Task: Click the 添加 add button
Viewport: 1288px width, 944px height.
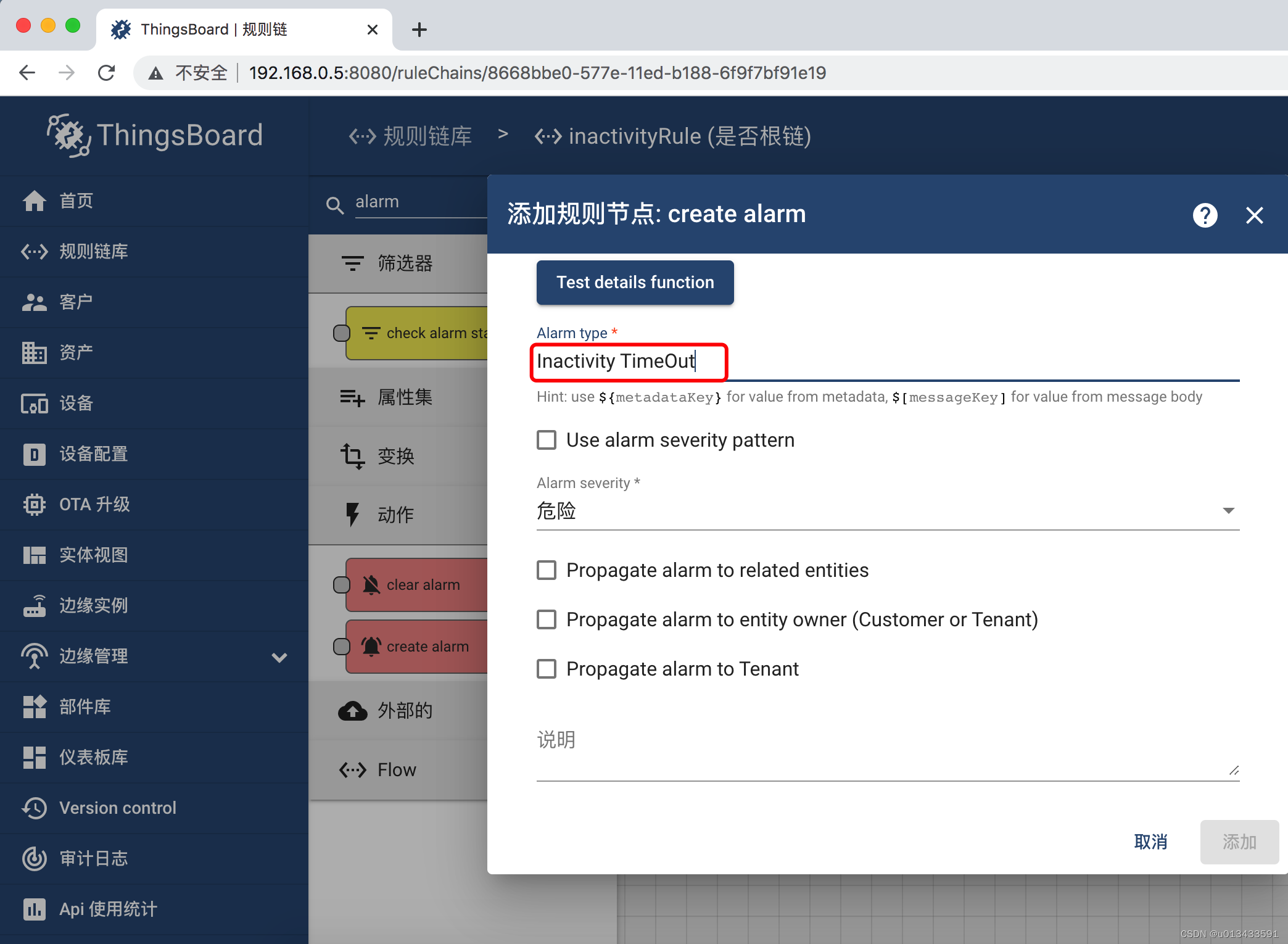Action: click(1239, 842)
